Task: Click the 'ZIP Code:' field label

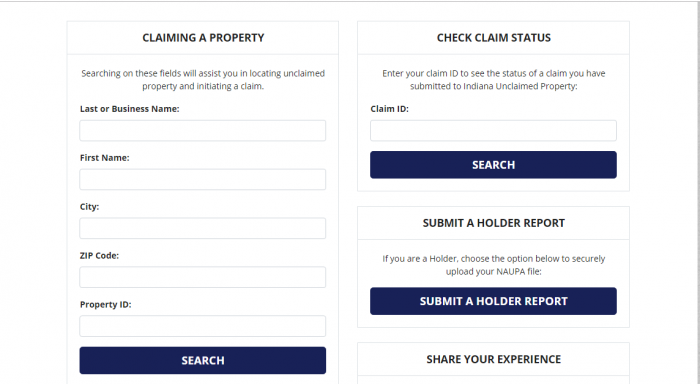Action: point(99,255)
